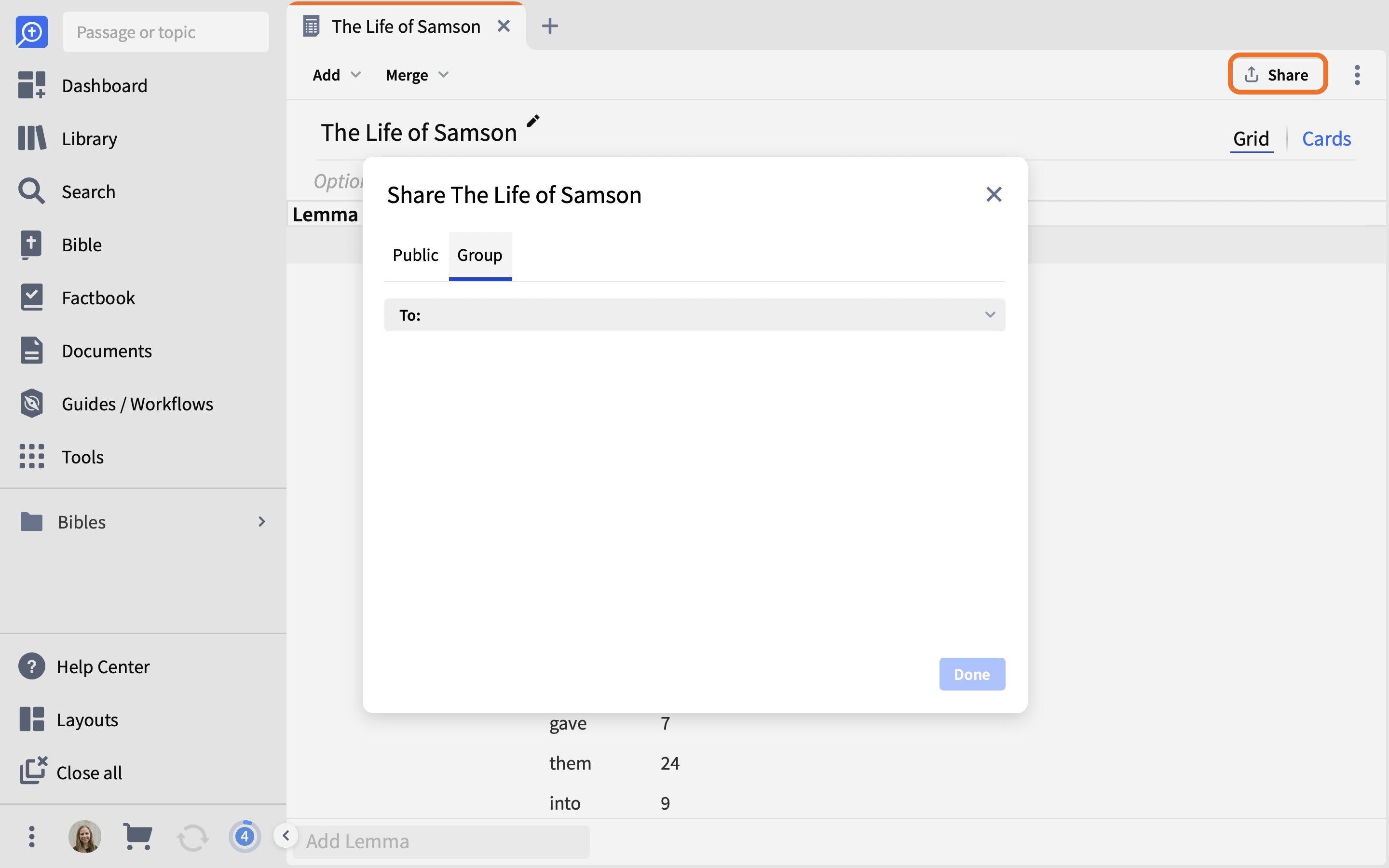This screenshot has width=1389, height=868.
Task: Expand the Bibles folder chevron
Action: pos(262,521)
